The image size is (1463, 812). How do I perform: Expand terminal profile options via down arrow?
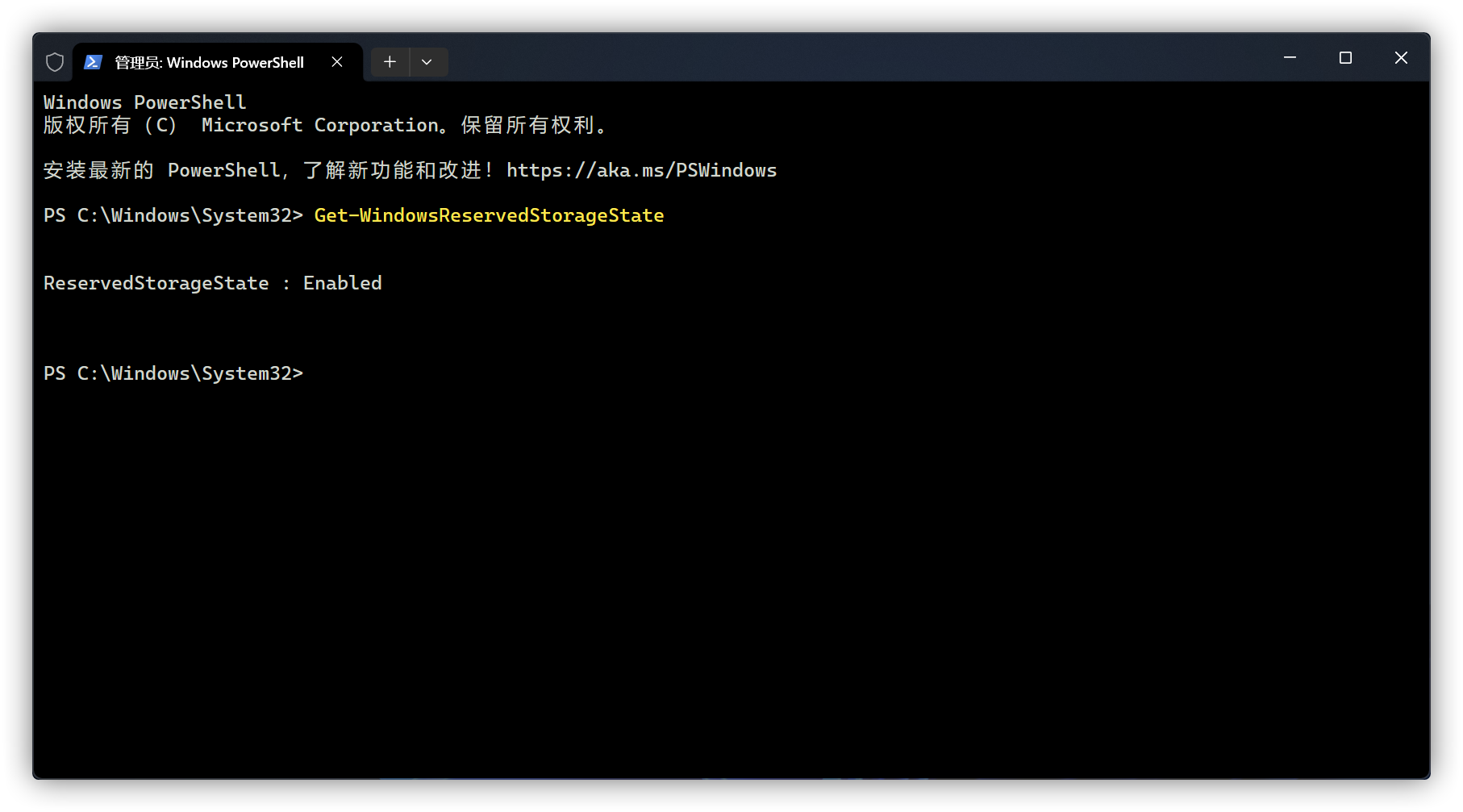[x=427, y=61]
